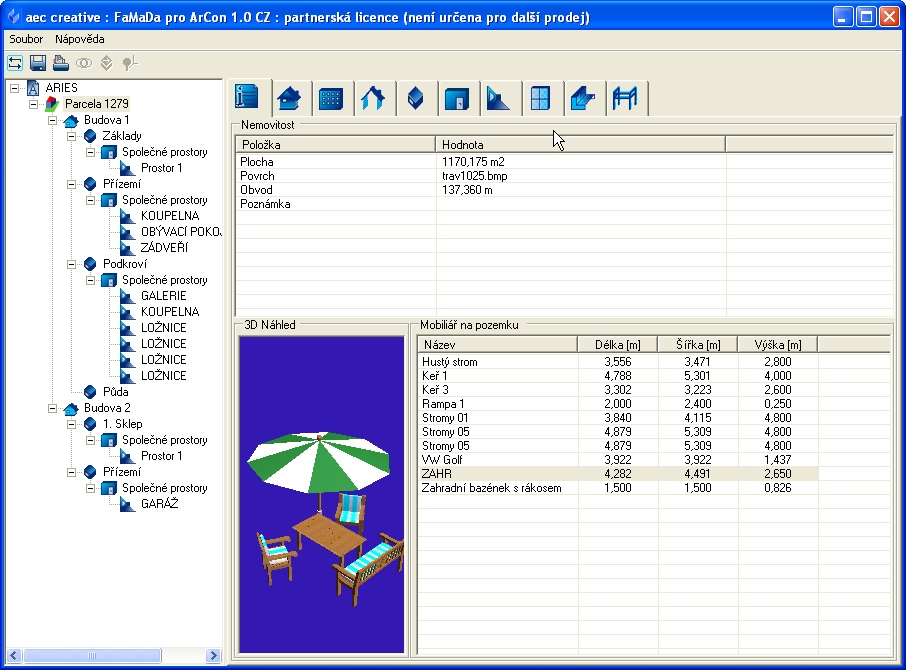Image resolution: width=906 pixels, height=670 pixels.
Task: Click the print toolbar icon
Action: [x=61, y=62]
